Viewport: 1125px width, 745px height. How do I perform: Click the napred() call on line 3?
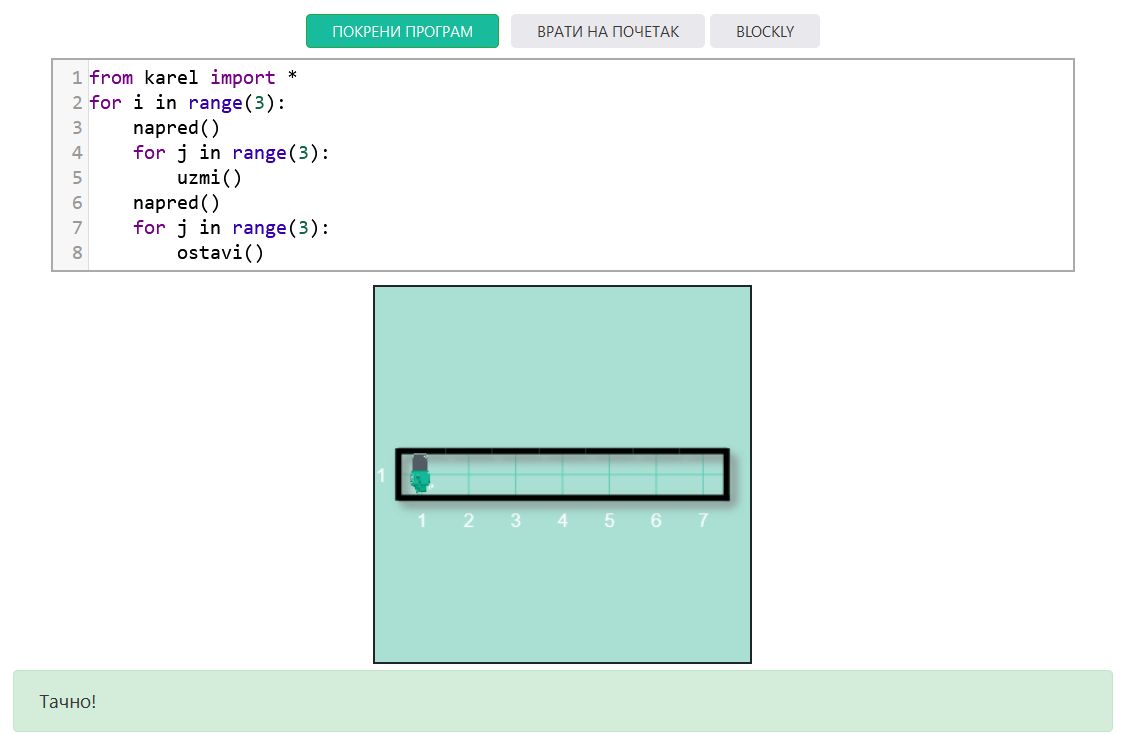click(176, 128)
